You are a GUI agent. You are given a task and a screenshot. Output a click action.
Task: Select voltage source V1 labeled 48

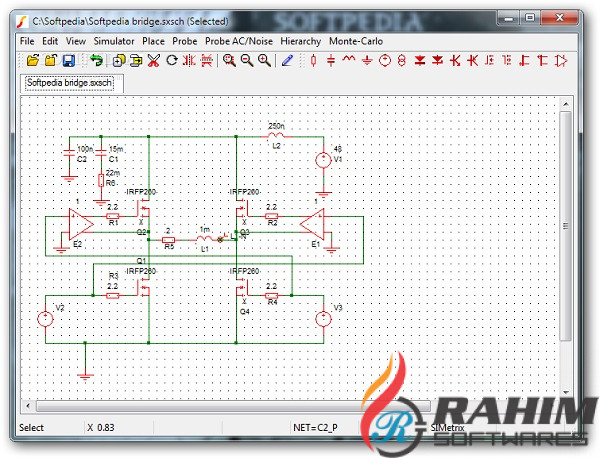(x=323, y=160)
